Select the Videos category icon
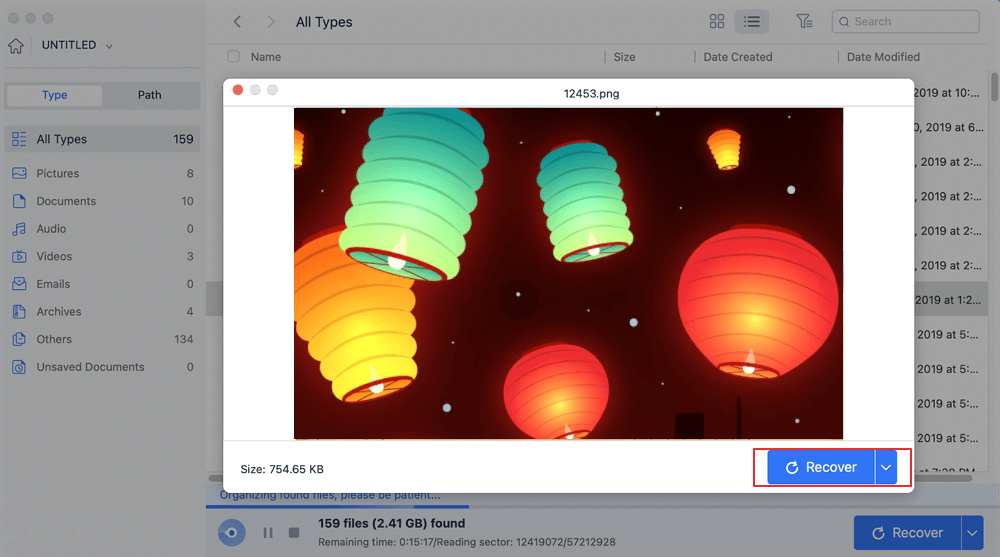 tap(19, 256)
